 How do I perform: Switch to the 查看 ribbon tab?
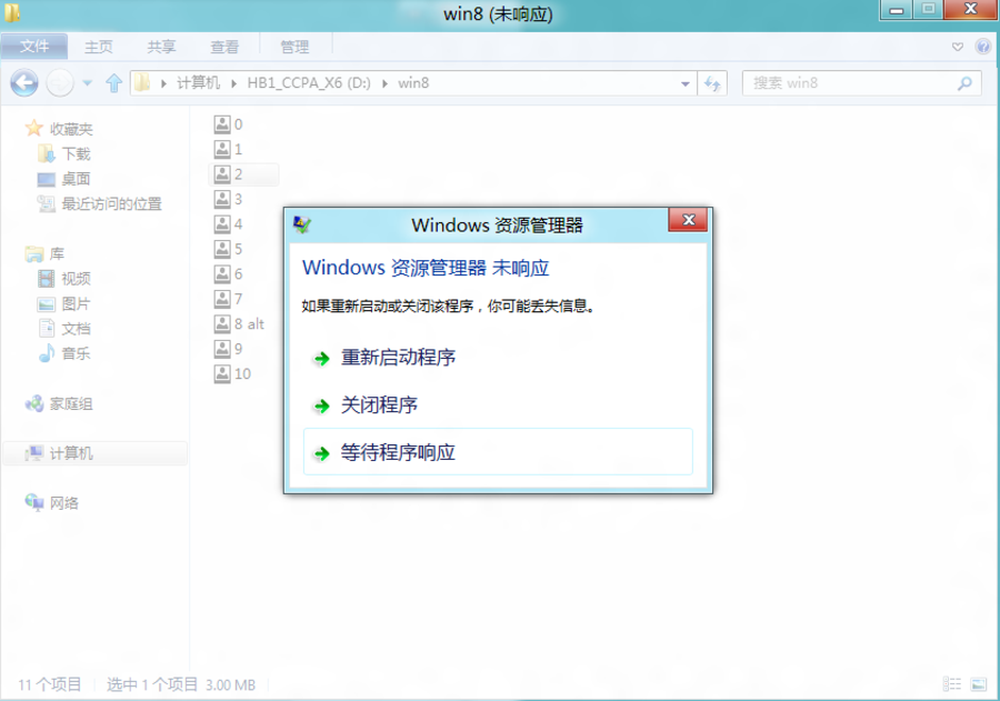[224, 47]
